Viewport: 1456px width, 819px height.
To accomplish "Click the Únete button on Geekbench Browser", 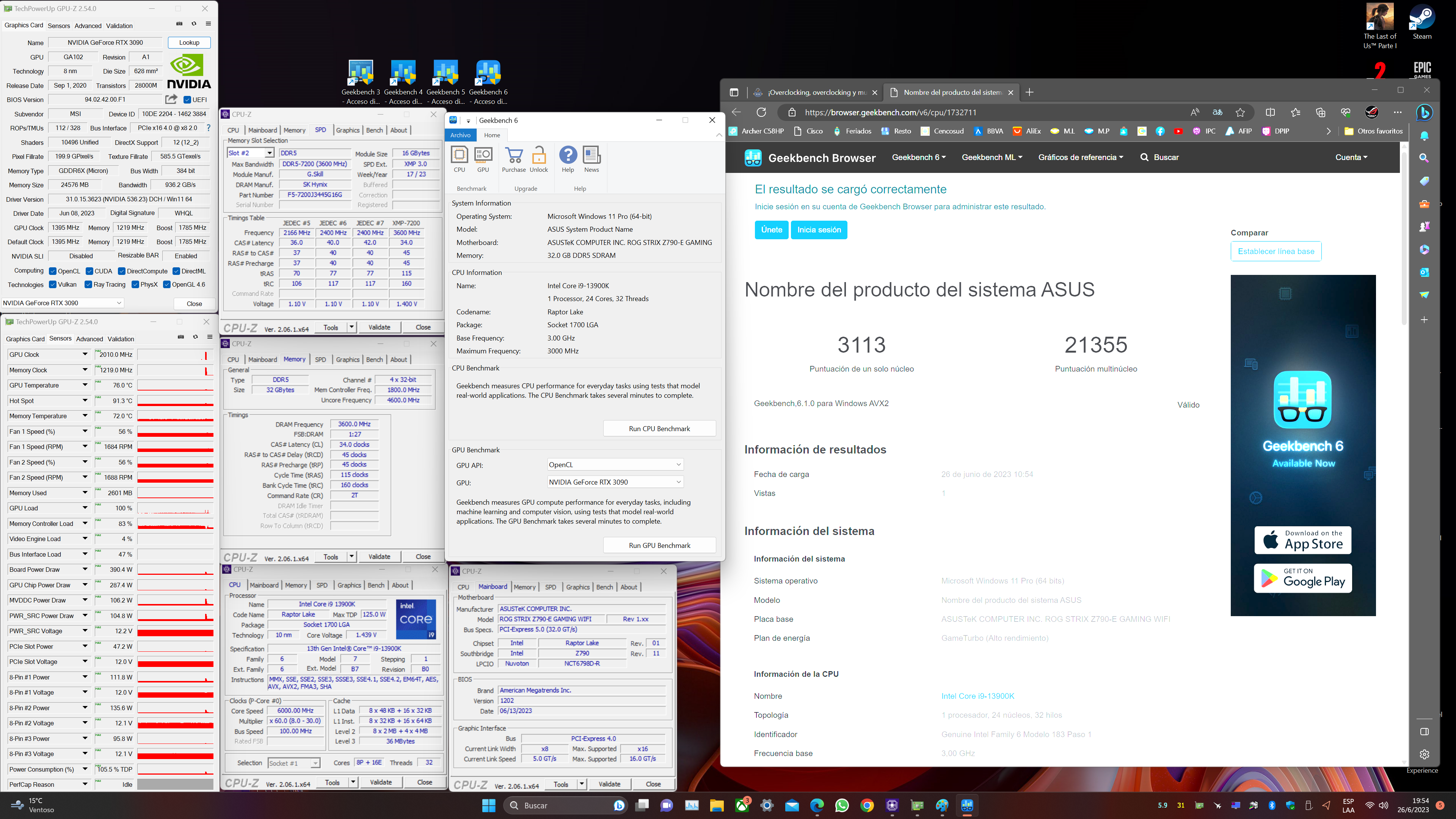I will [772, 229].
